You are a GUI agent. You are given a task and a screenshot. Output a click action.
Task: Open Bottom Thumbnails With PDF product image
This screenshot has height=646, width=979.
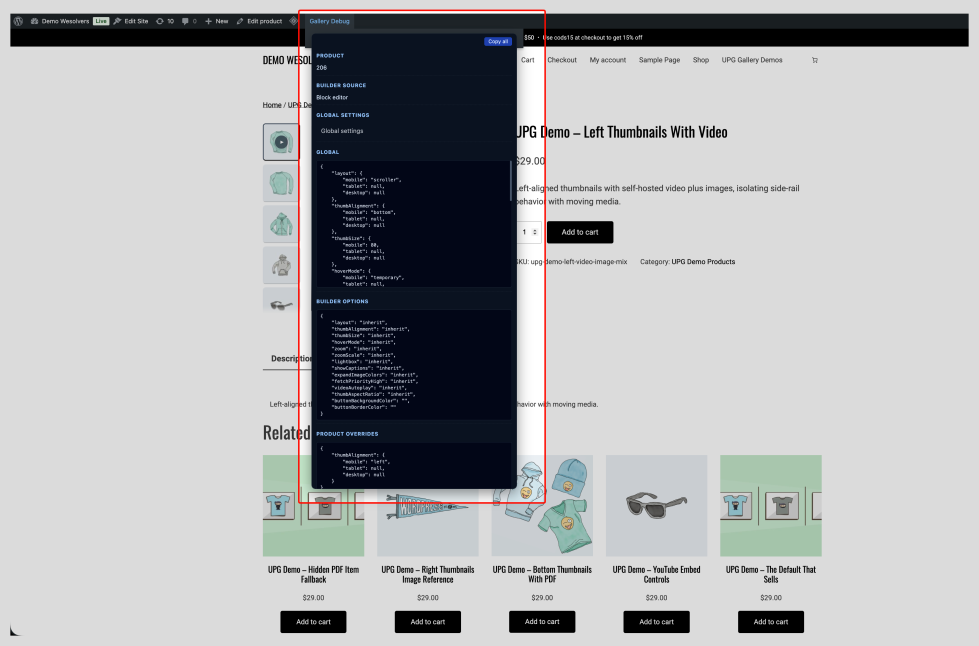tap(542, 506)
